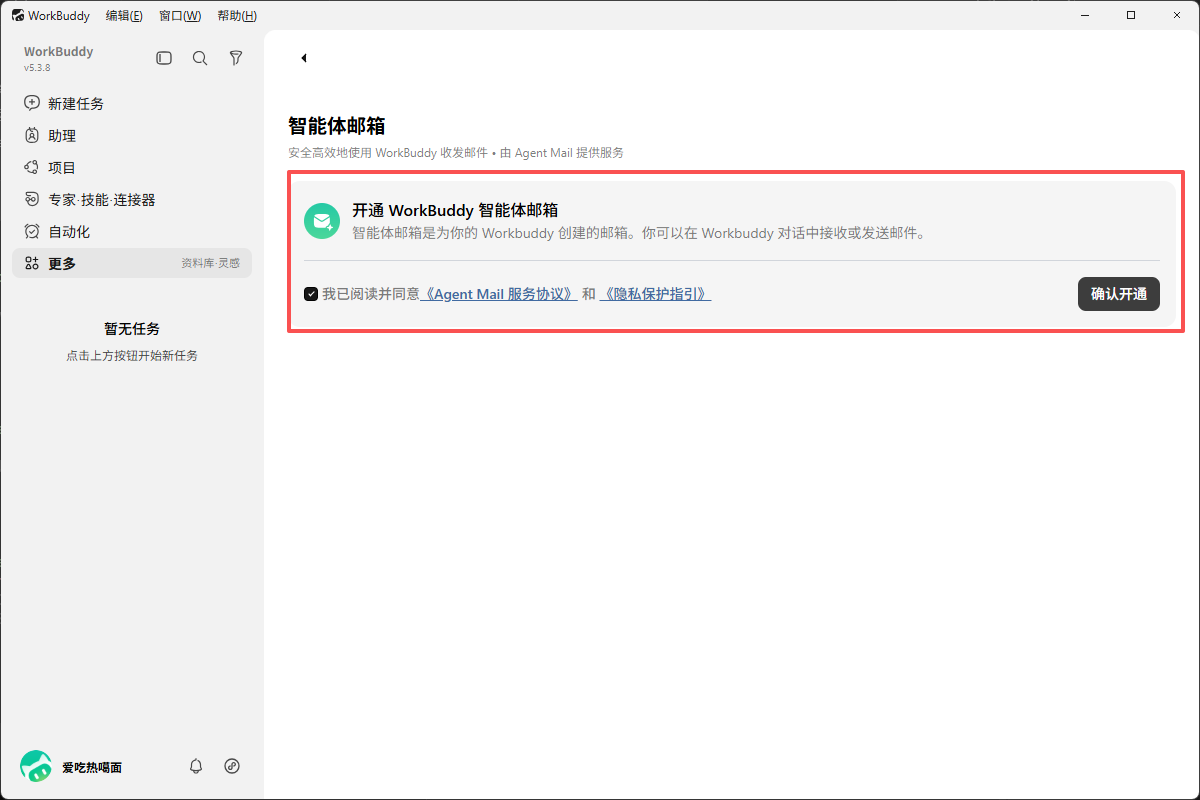Click the 助理 assistant icon
Screen dimensions: 1200x800
32,135
